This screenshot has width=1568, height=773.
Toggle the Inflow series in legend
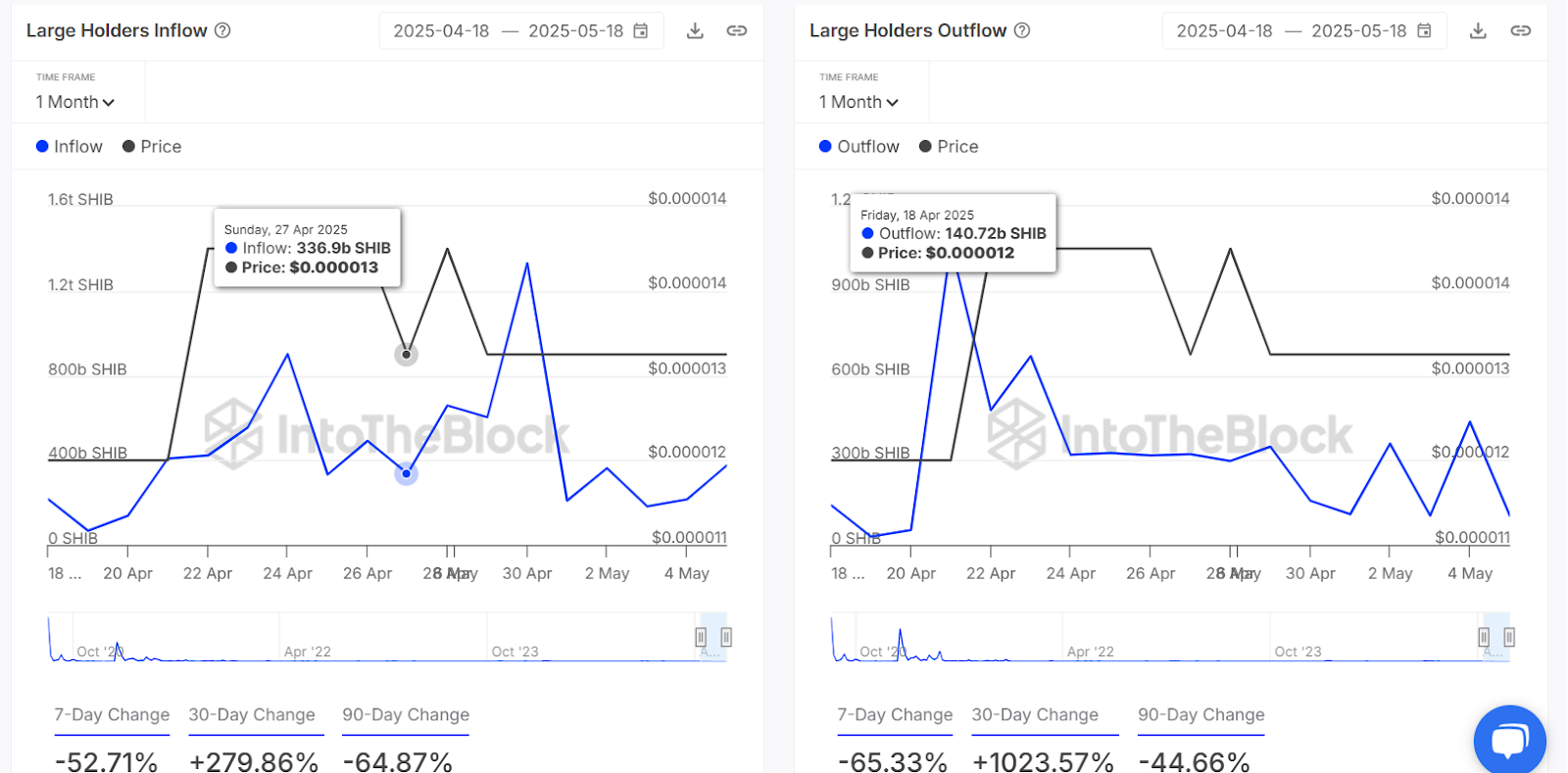(x=70, y=147)
